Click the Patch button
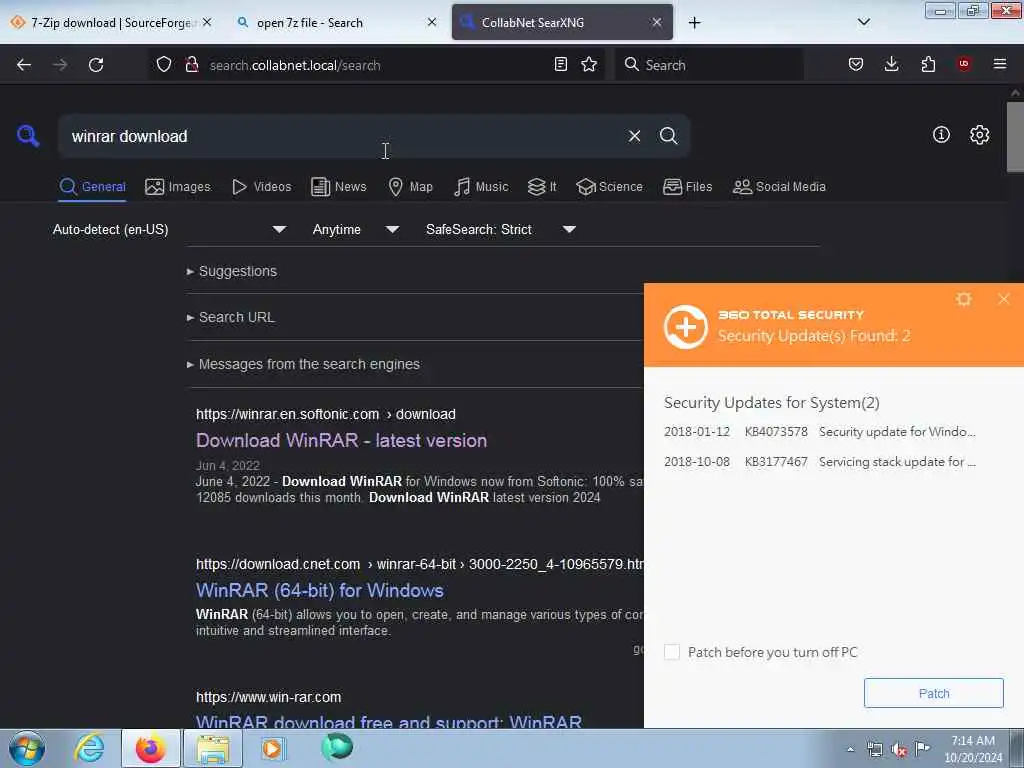 (x=933, y=693)
